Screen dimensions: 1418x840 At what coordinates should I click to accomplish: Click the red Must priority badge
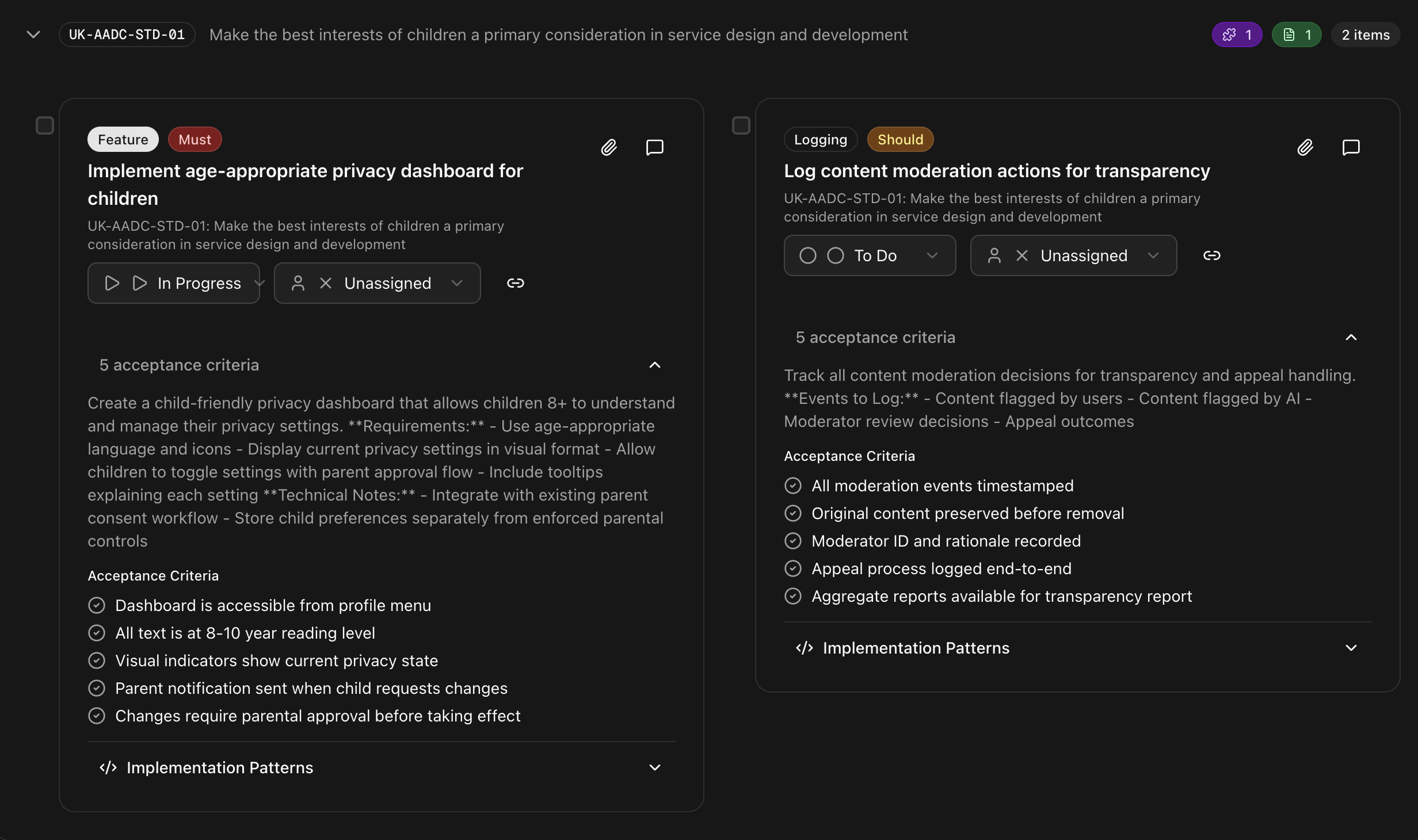pyautogui.click(x=195, y=139)
